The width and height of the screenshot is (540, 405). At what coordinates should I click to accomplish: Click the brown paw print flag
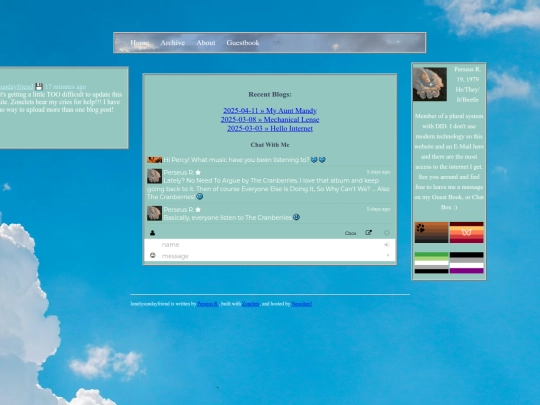(x=431, y=232)
